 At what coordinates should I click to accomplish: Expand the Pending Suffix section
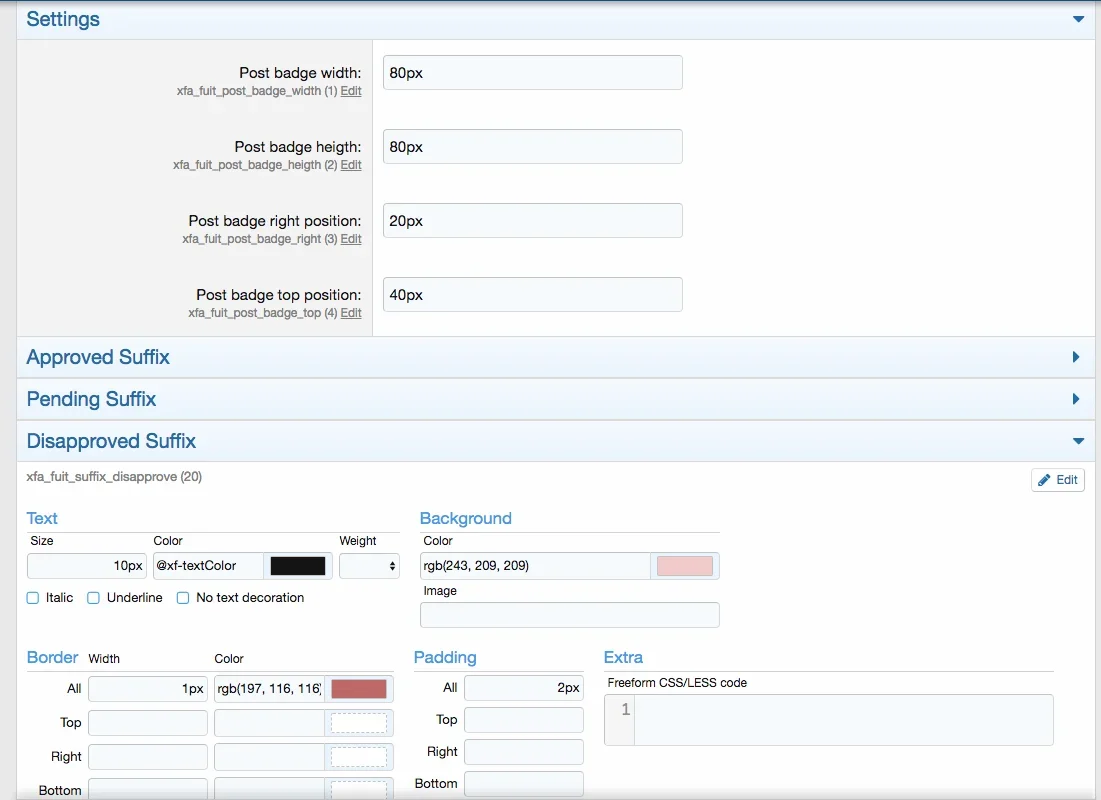click(1076, 399)
